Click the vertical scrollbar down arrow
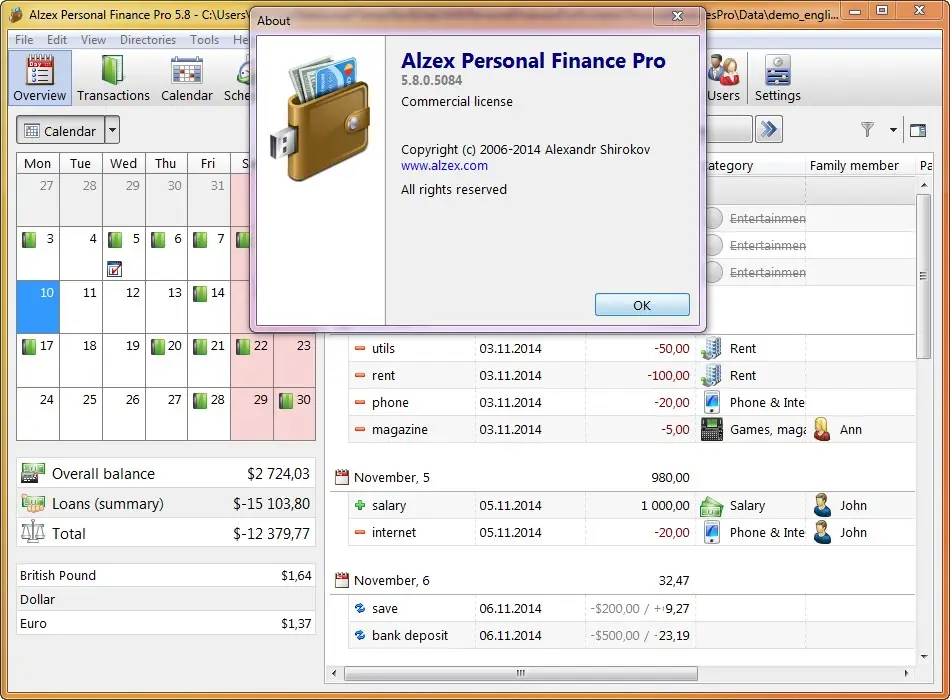950x700 pixels. (x=924, y=656)
